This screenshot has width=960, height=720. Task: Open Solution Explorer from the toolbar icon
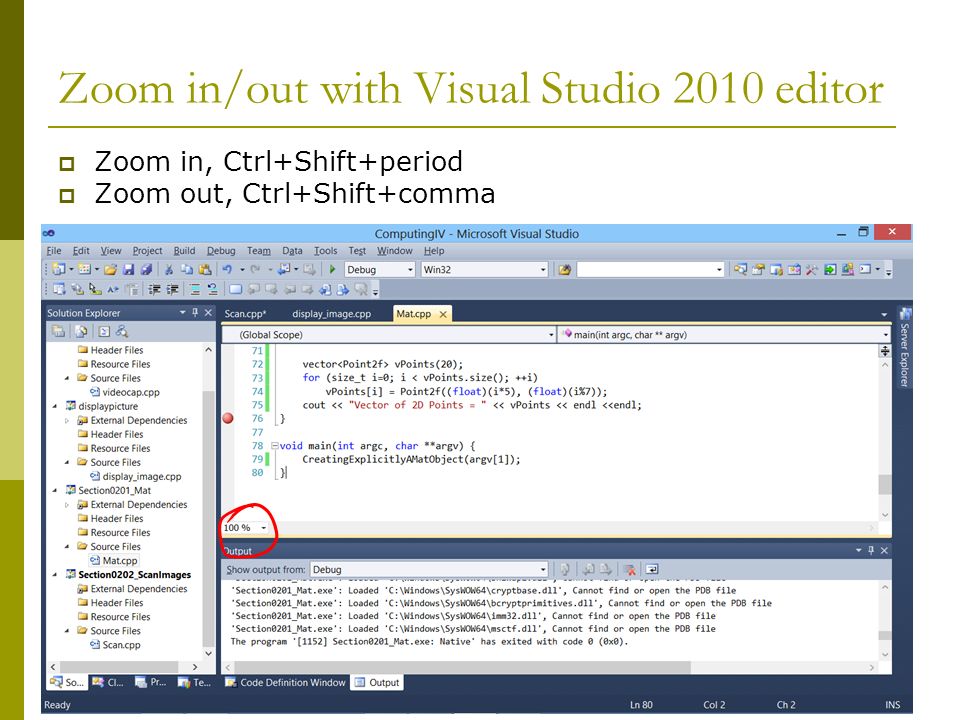click(x=741, y=269)
